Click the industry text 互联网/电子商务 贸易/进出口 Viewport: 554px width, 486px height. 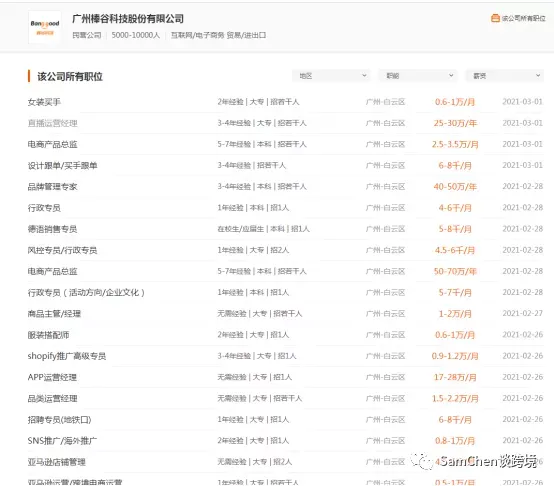(x=218, y=35)
